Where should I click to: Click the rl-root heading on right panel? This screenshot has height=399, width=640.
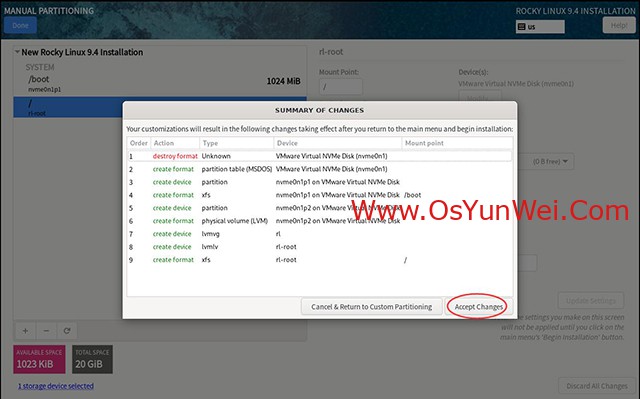click(x=331, y=52)
